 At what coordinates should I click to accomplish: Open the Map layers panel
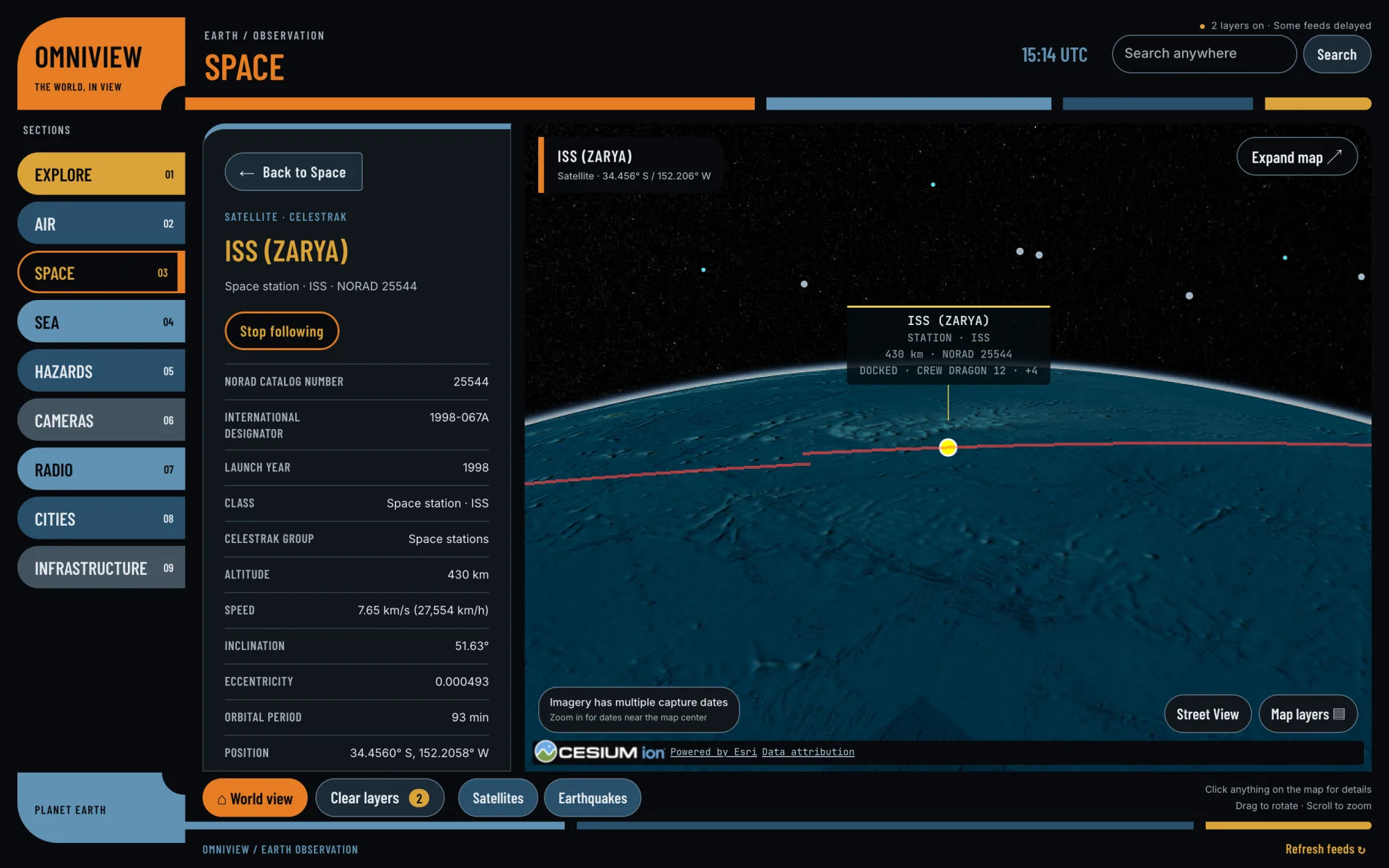[1308, 714]
